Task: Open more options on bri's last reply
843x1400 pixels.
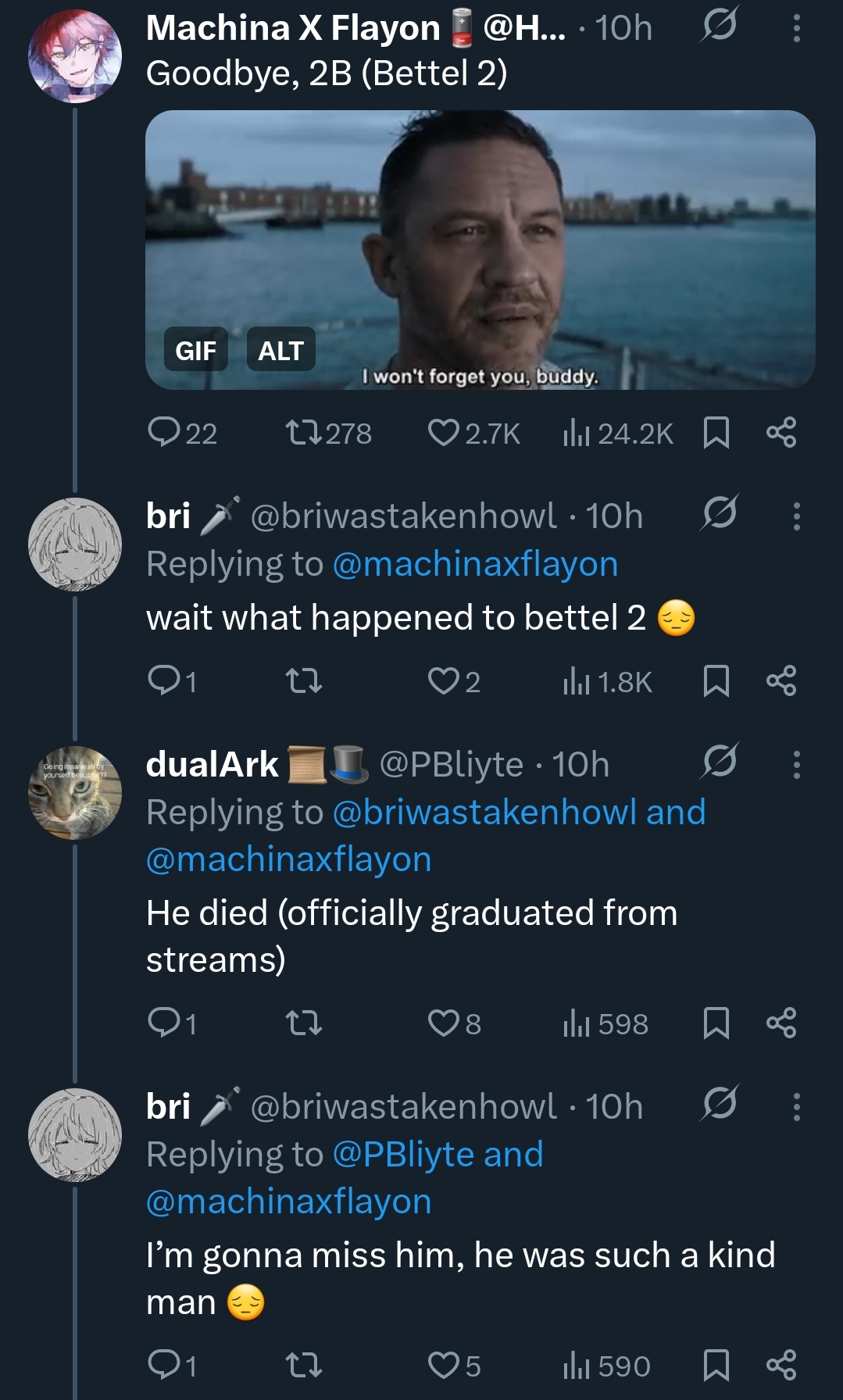Action: (796, 1107)
